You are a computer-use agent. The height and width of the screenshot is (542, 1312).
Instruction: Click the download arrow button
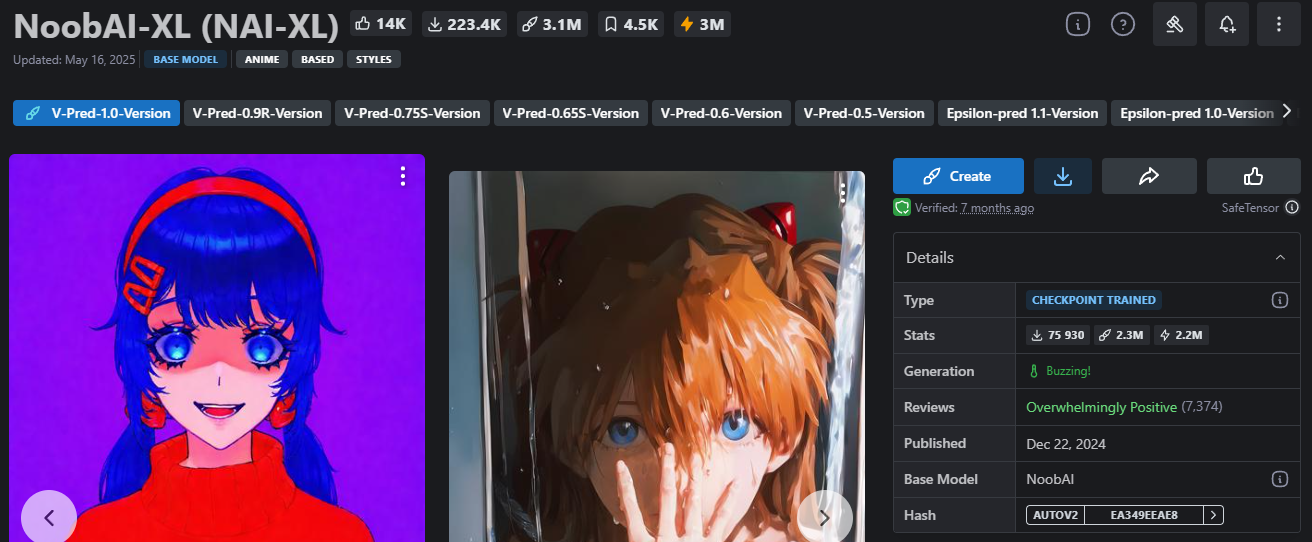(x=1063, y=176)
